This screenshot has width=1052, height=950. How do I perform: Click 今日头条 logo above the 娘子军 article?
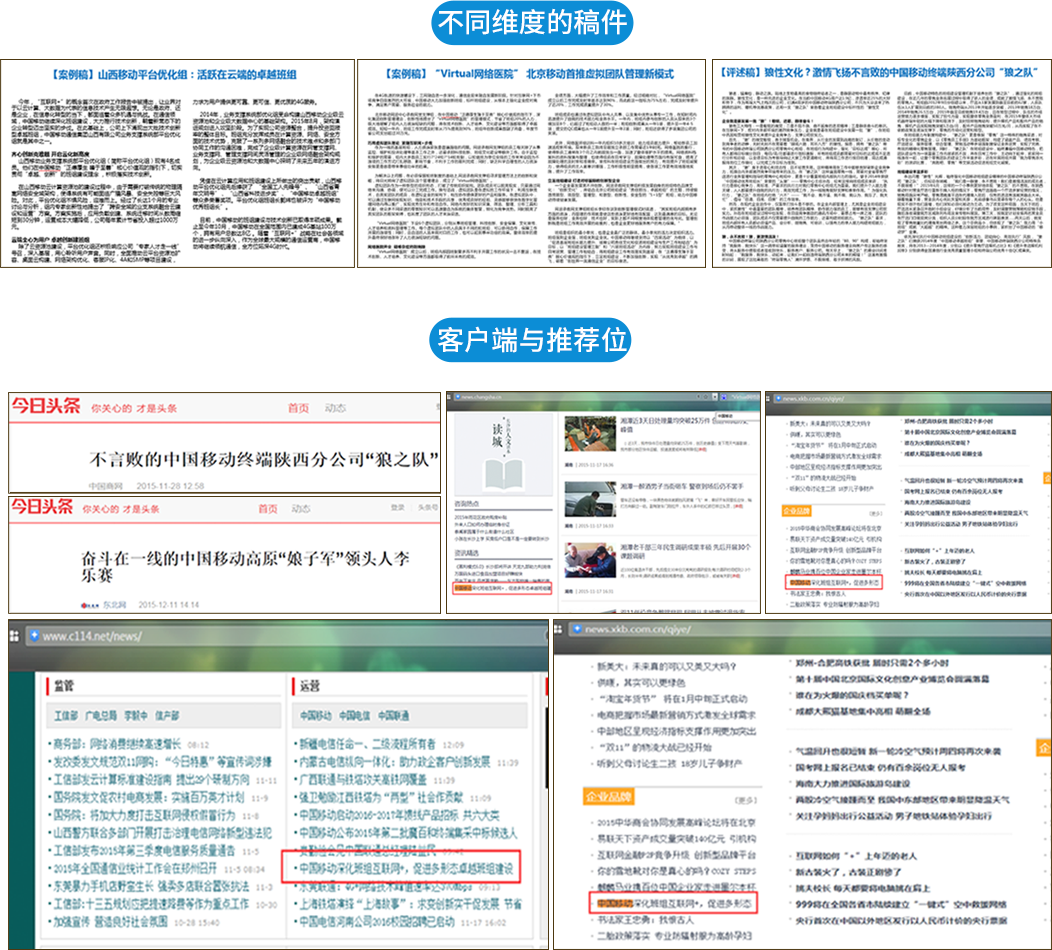click(42, 507)
